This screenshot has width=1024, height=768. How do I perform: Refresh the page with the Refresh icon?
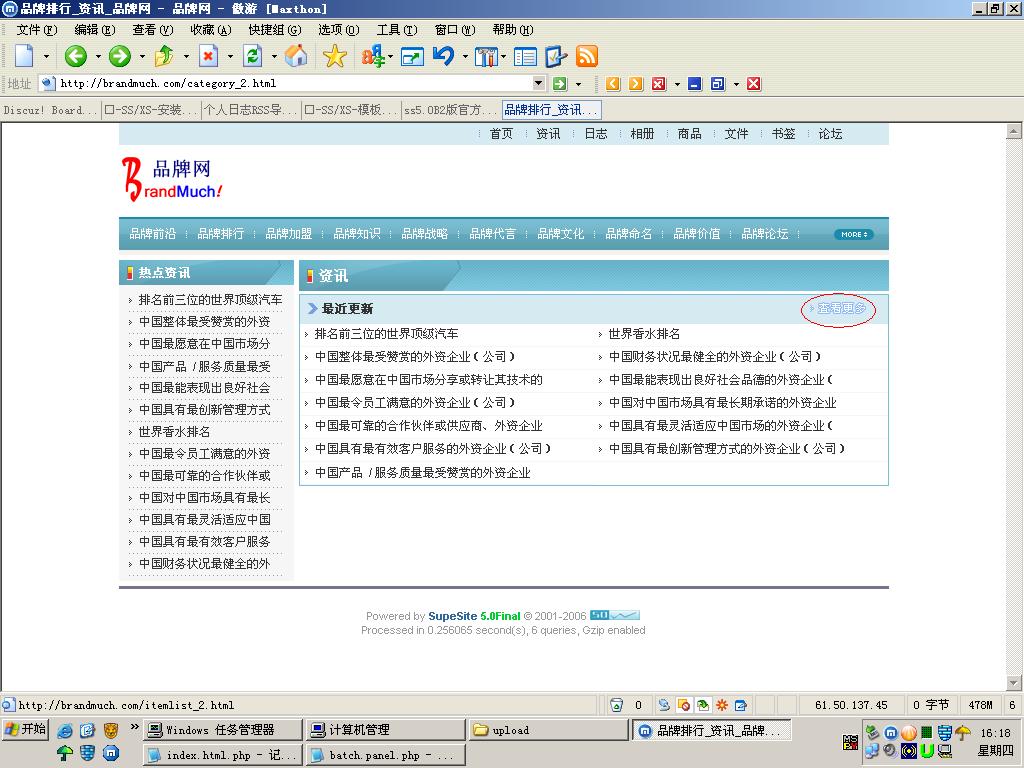(252, 56)
